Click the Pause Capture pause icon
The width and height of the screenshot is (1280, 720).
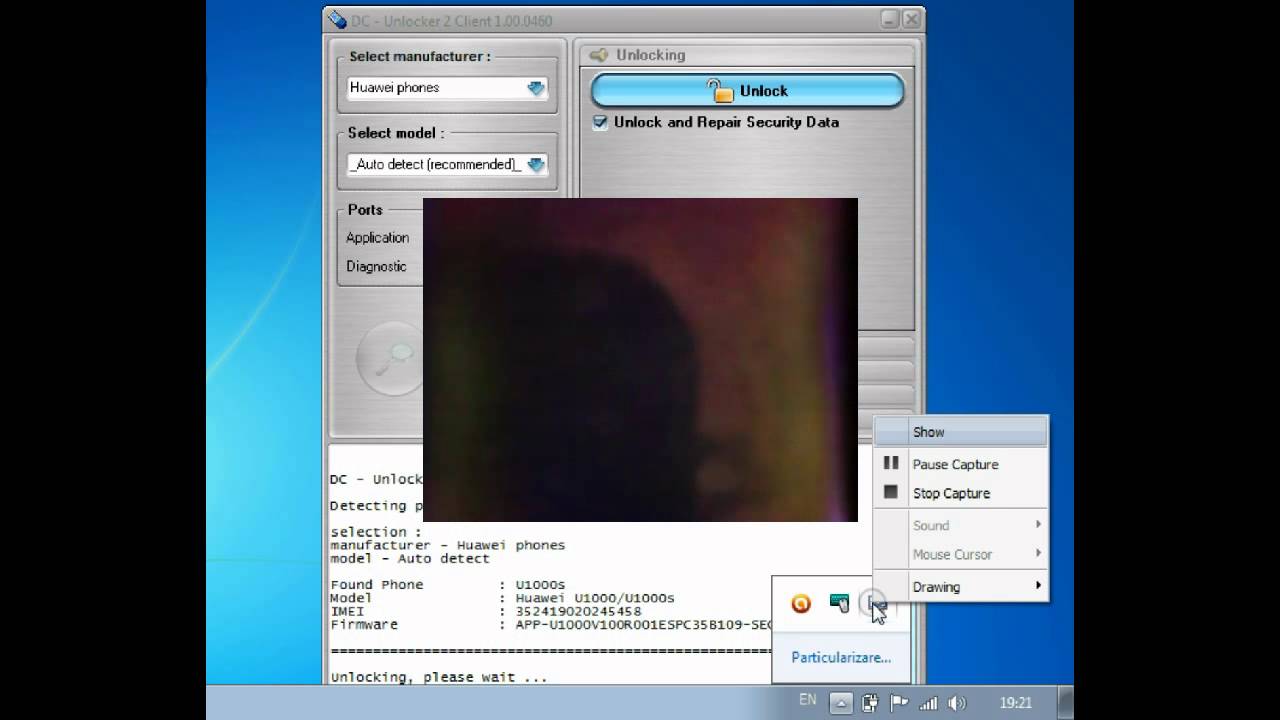click(891, 463)
